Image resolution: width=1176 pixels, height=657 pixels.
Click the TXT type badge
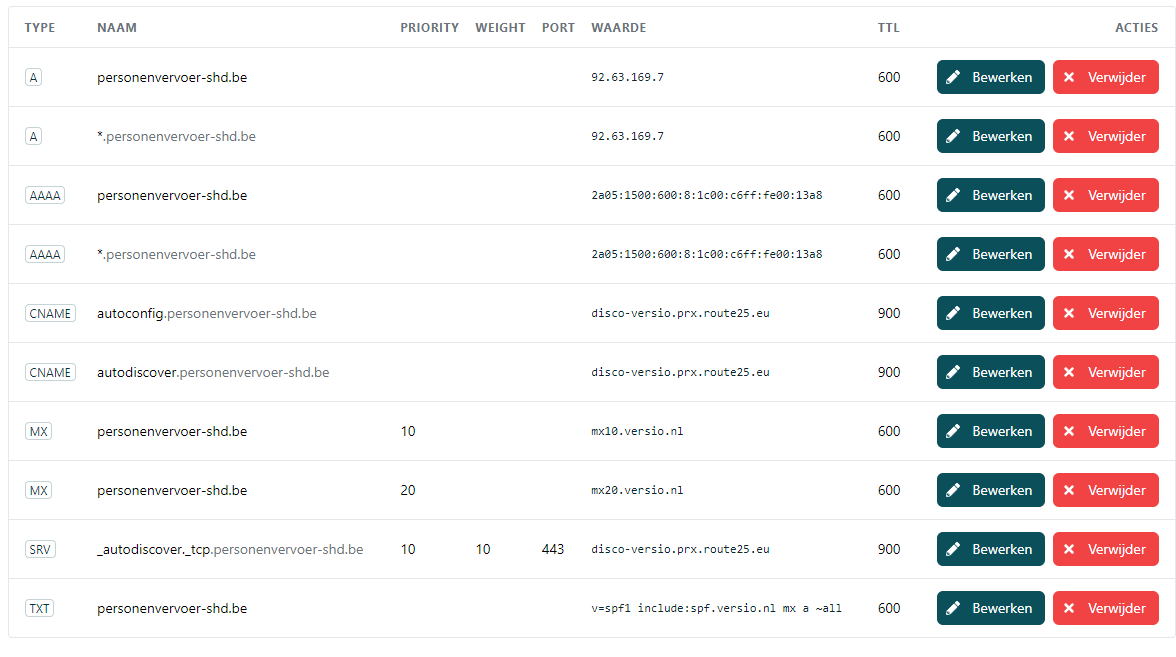pos(38,608)
